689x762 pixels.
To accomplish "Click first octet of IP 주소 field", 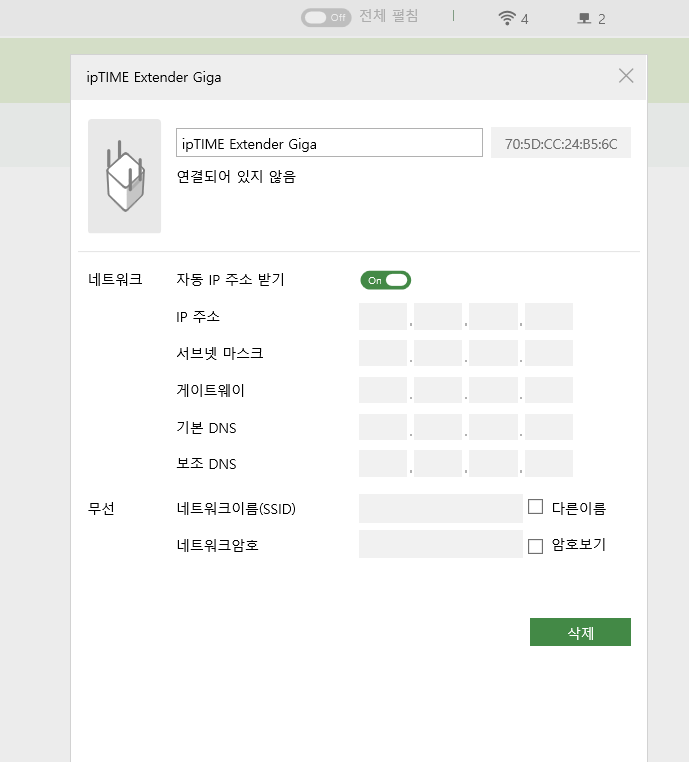I will tap(383, 316).
